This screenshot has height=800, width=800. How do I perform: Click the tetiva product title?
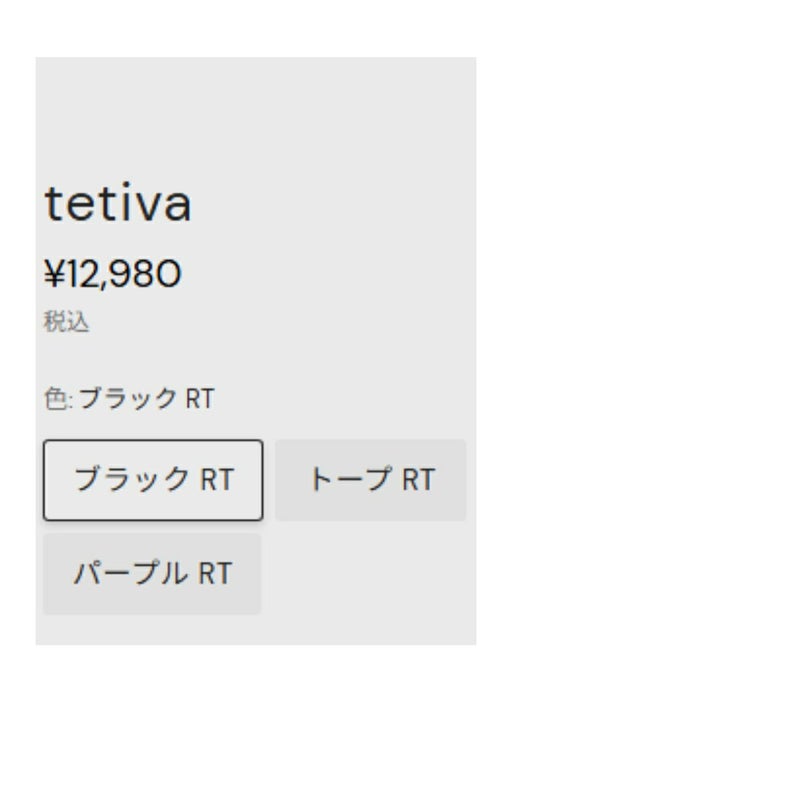pyautogui.click(x=118, y=204)
